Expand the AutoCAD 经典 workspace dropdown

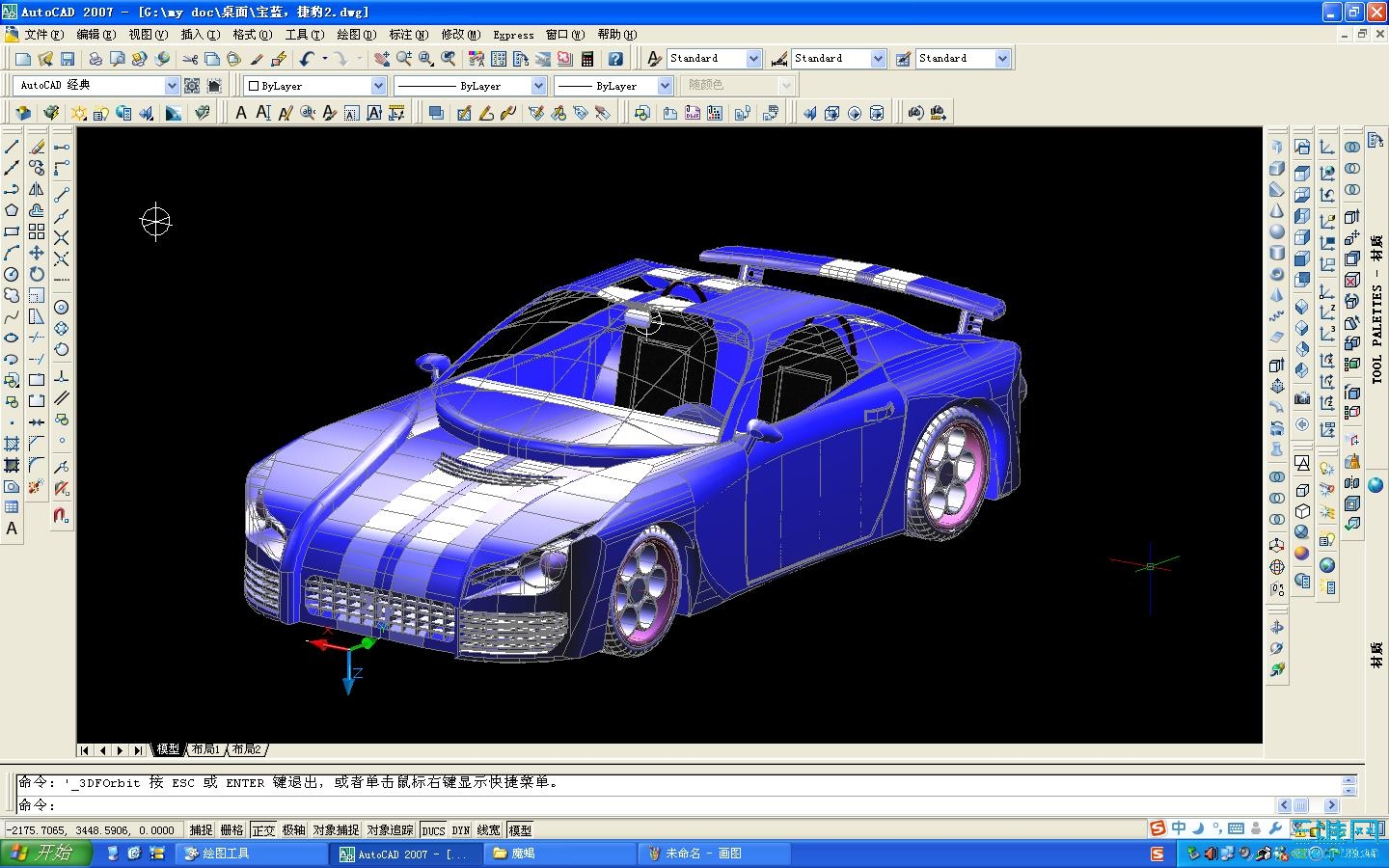click(x=172, y=86)
